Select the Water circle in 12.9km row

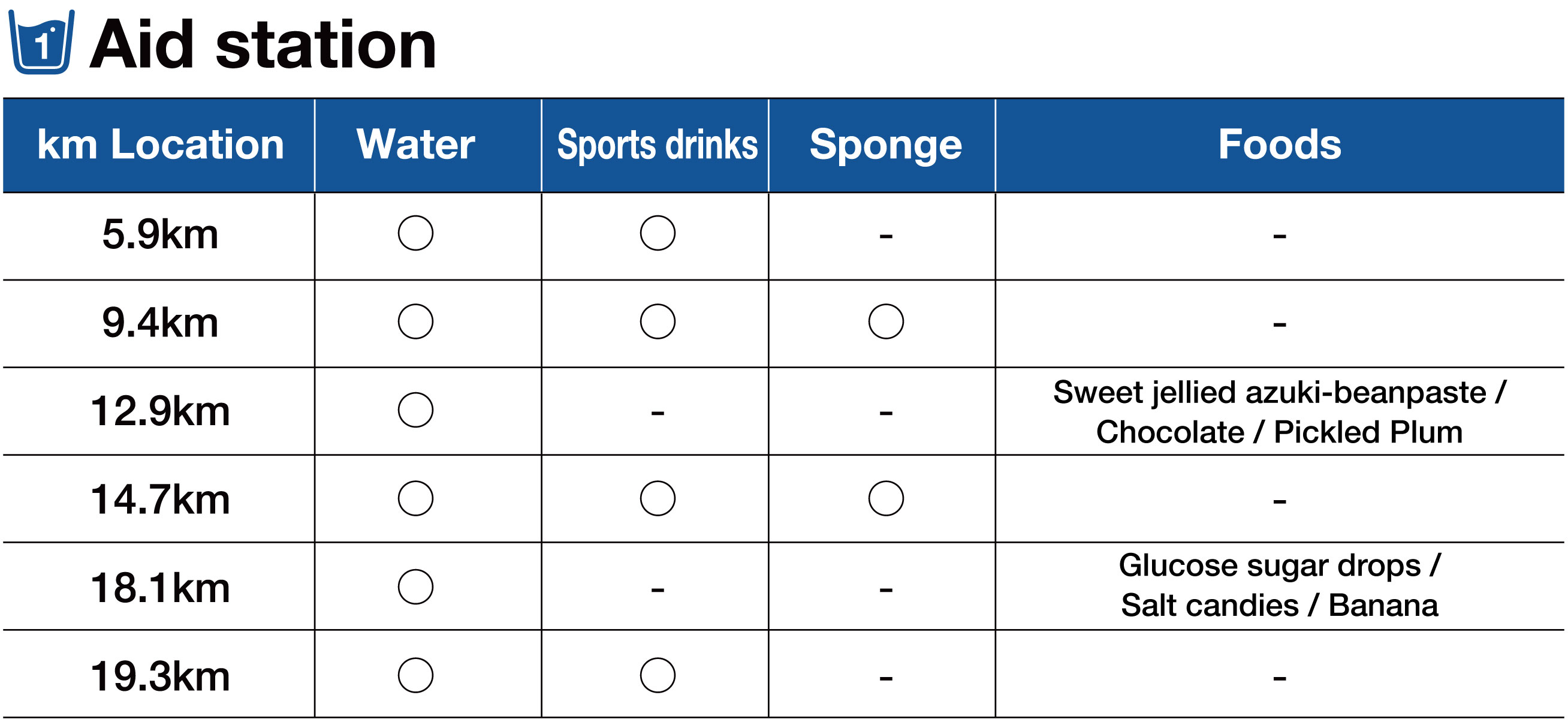(x=415, y=410)
